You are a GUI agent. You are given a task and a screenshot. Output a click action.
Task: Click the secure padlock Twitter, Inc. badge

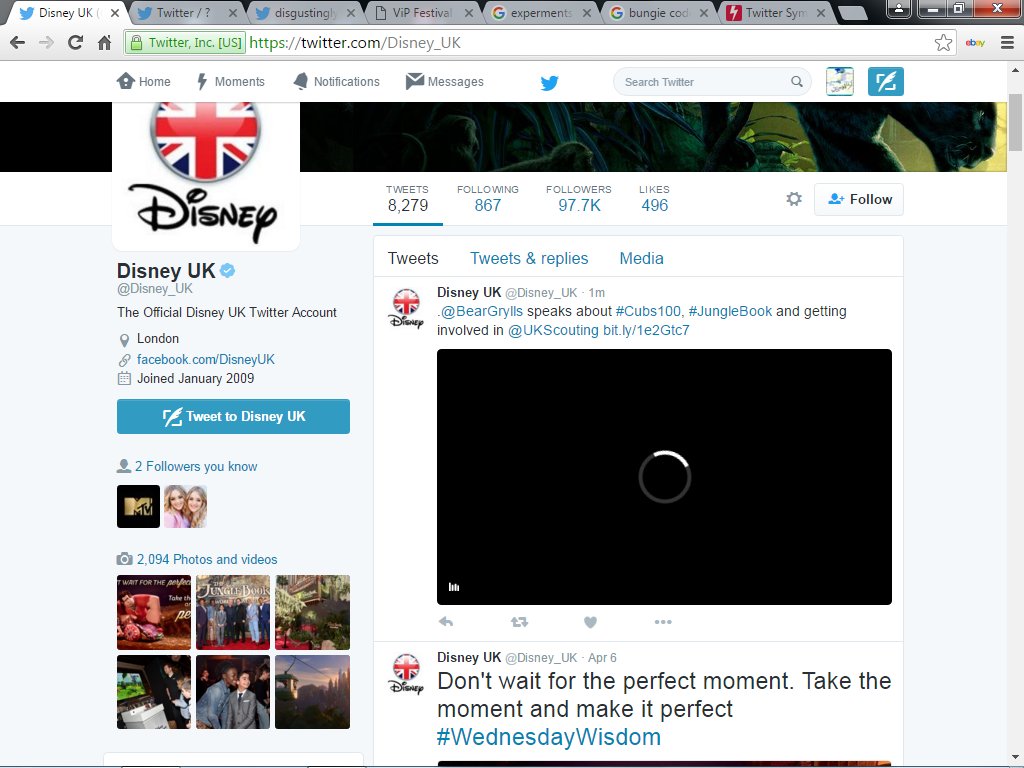(185, 43)
